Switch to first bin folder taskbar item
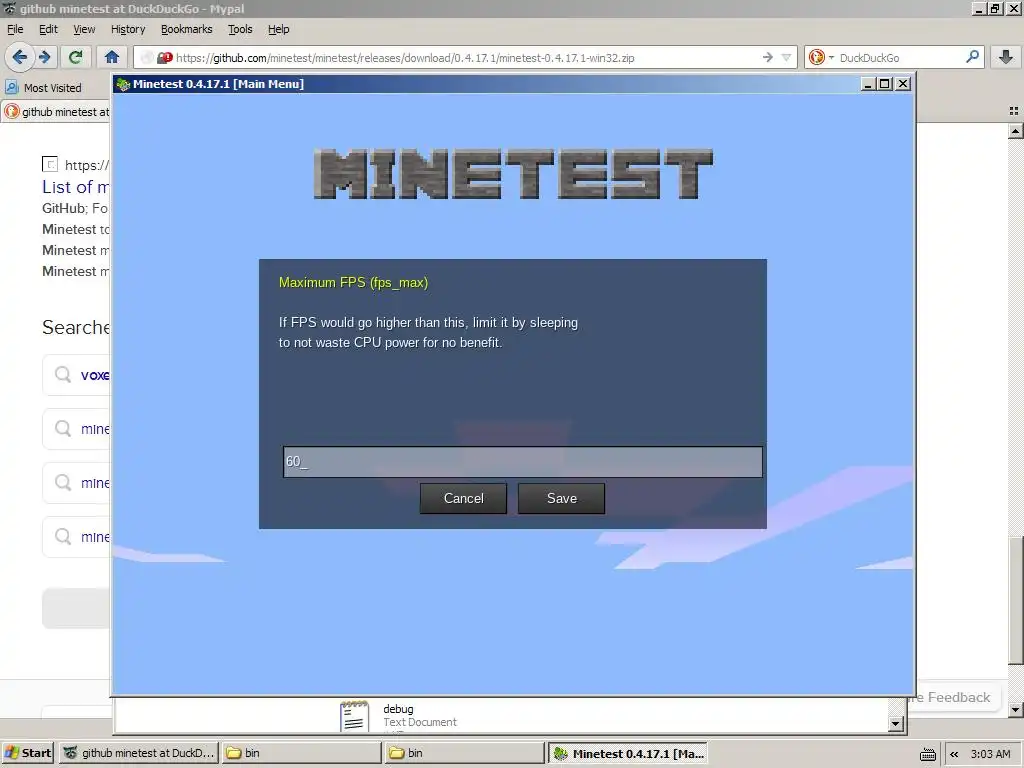This screenshot has height=768, width=1024. pos(300,753)
